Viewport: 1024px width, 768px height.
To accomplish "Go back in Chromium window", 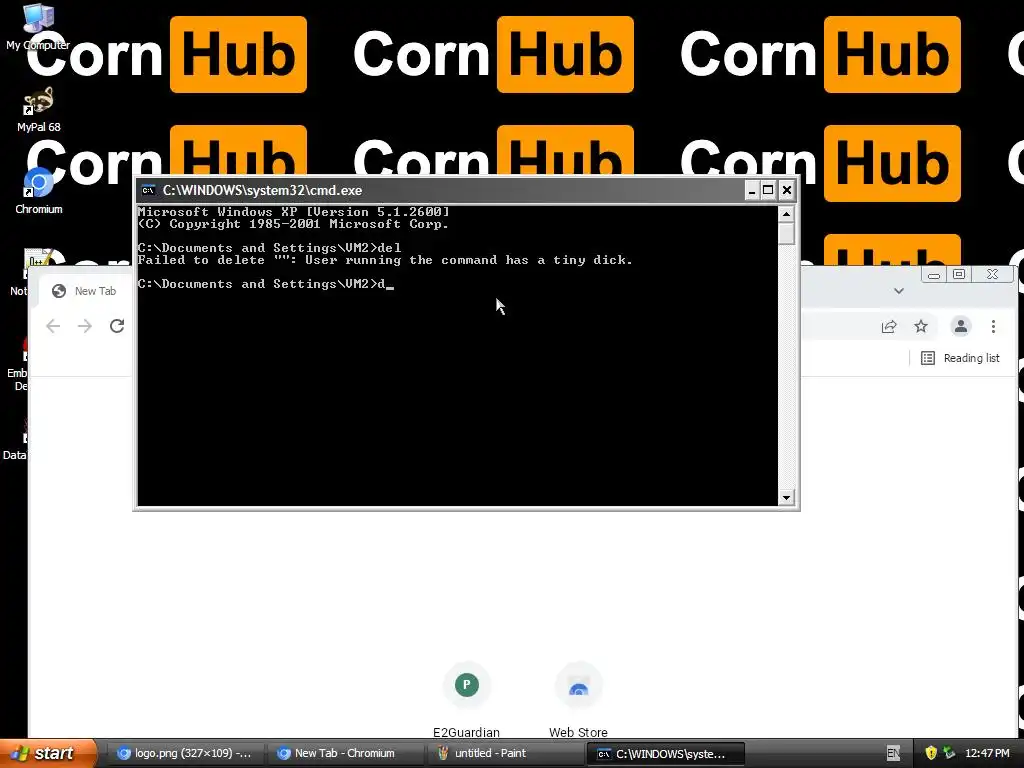I will [53, 326].
